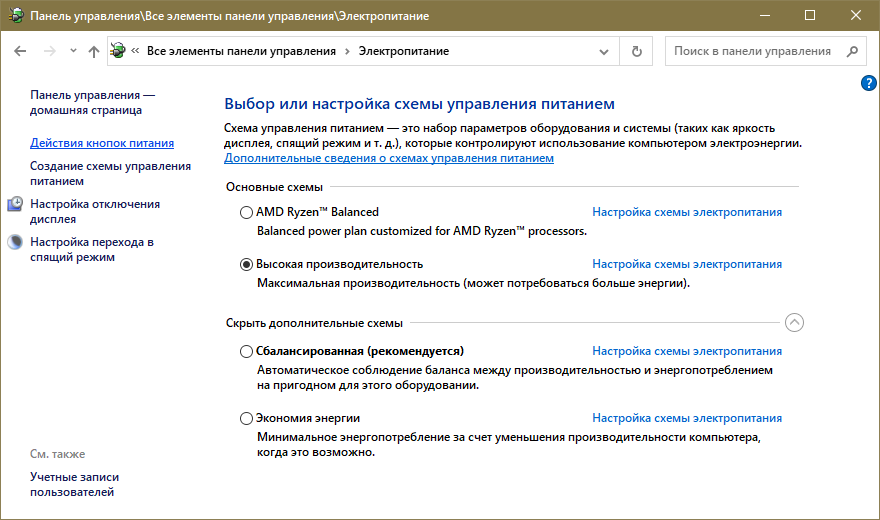880x520 pixels.
Task: Click the search magnifier icon
Action: pyautogui.click(x=851, y=51)
